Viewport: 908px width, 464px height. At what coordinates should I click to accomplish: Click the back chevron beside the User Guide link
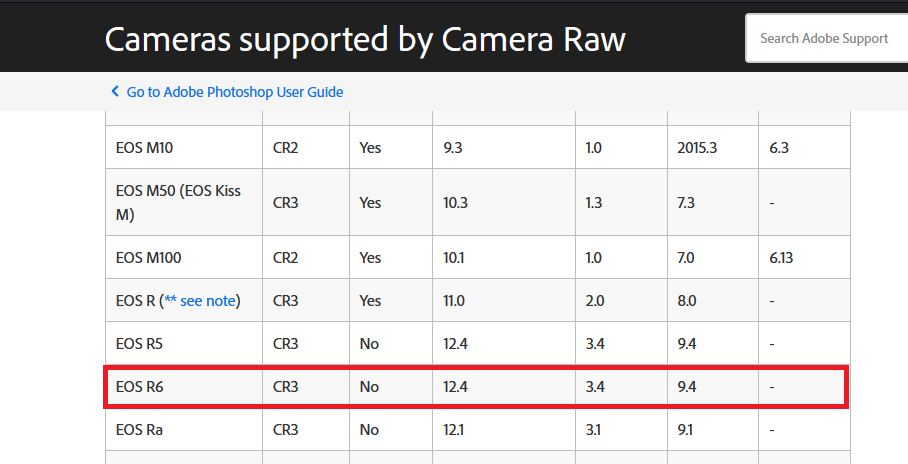click(x=115, y=92)
